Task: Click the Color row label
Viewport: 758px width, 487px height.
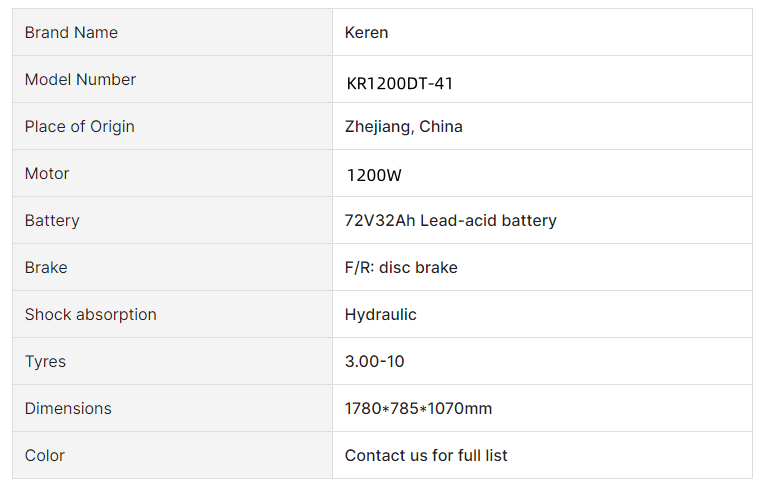Action: pos(44,455)
